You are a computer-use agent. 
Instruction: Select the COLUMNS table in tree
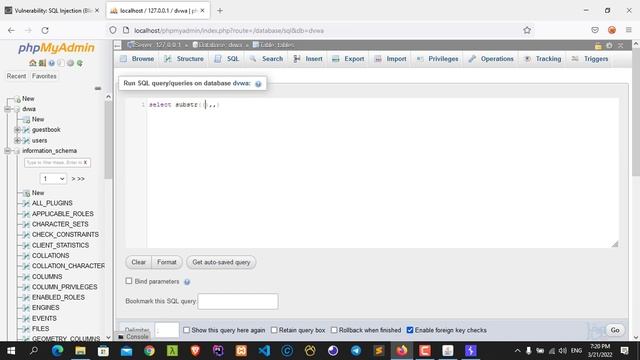point(47,277)
